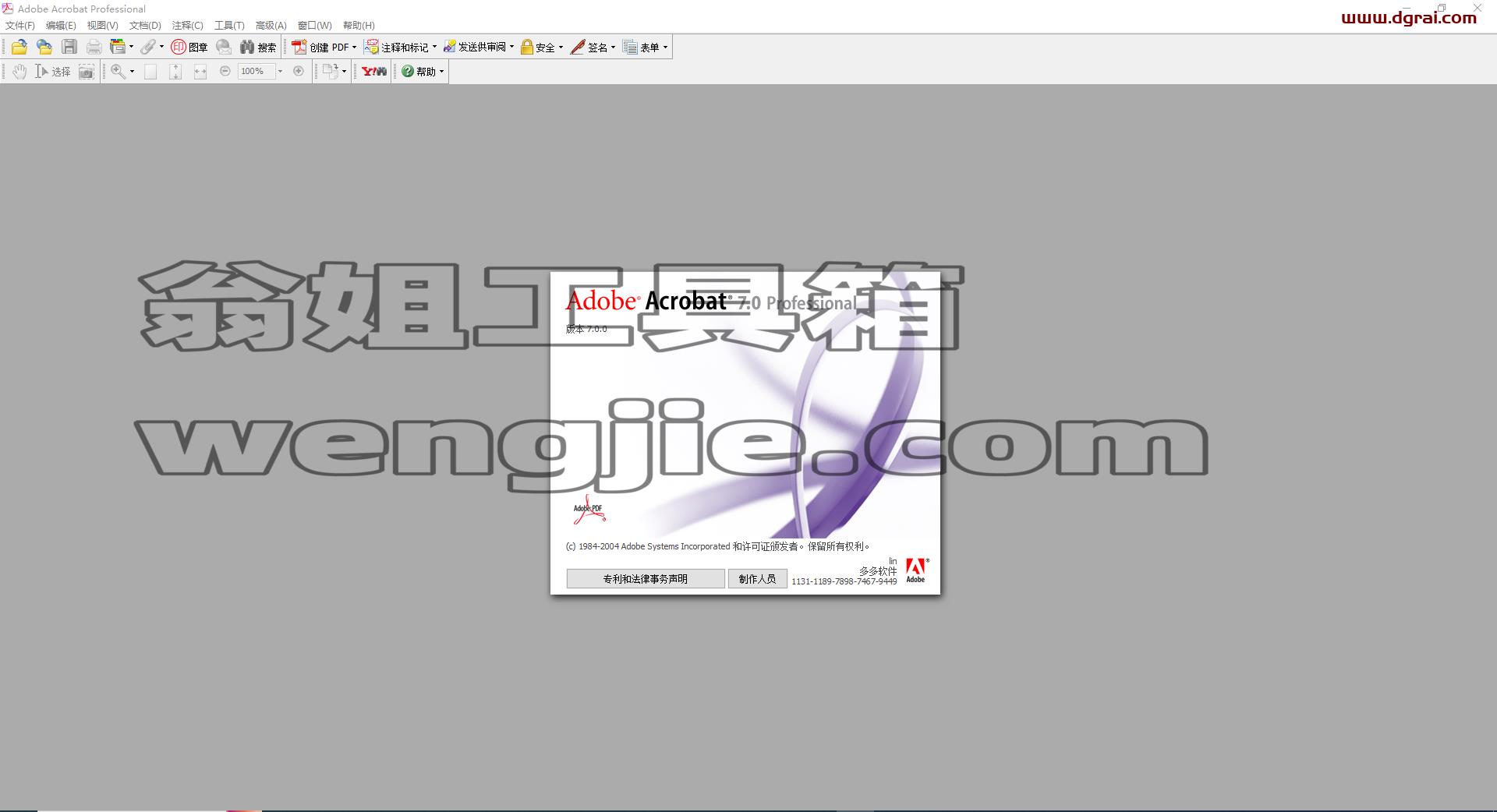This screenshot has width=1497, height=812.
Task: Click the Email envelope icon
Action: [224, 48]
